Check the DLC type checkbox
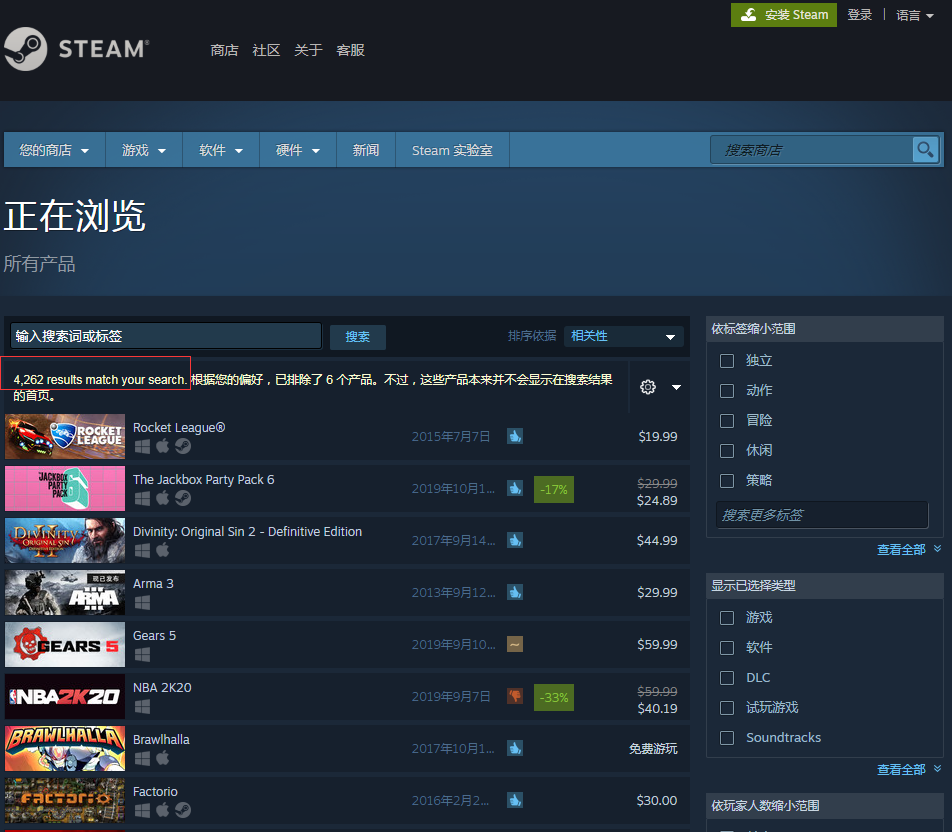Image resolution: width=952 pixels, height=832 pixels. [727, 678]
